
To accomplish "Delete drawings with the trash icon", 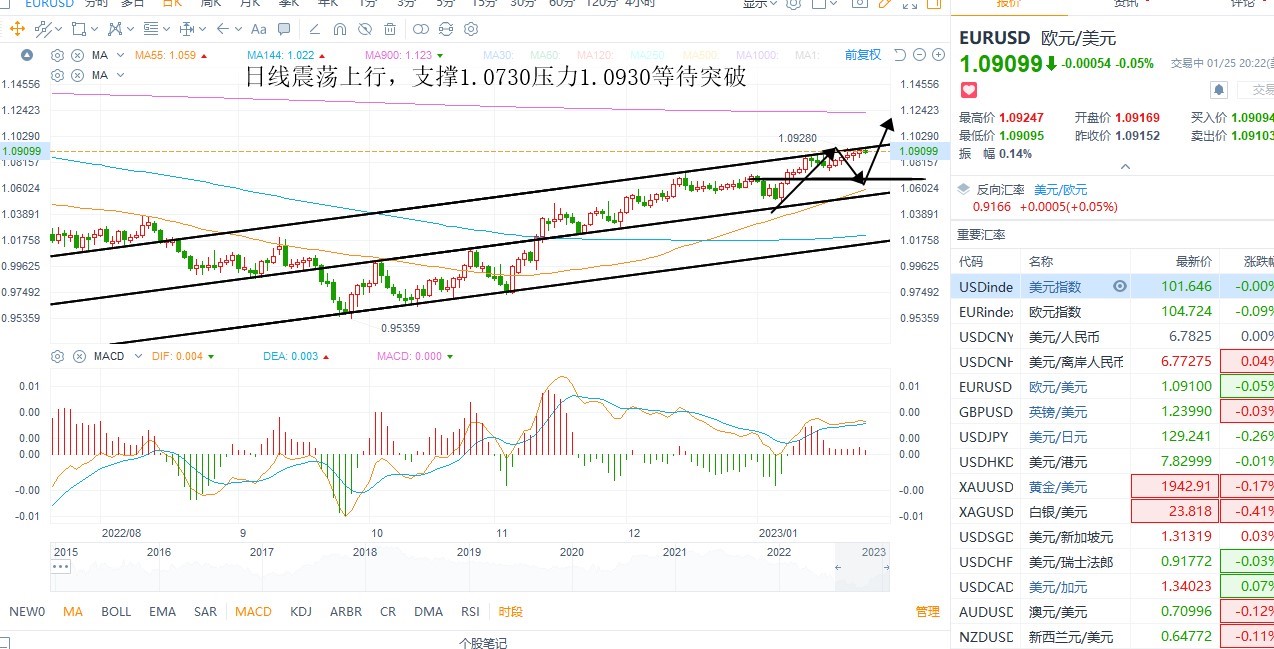I will tap(390, 29).
